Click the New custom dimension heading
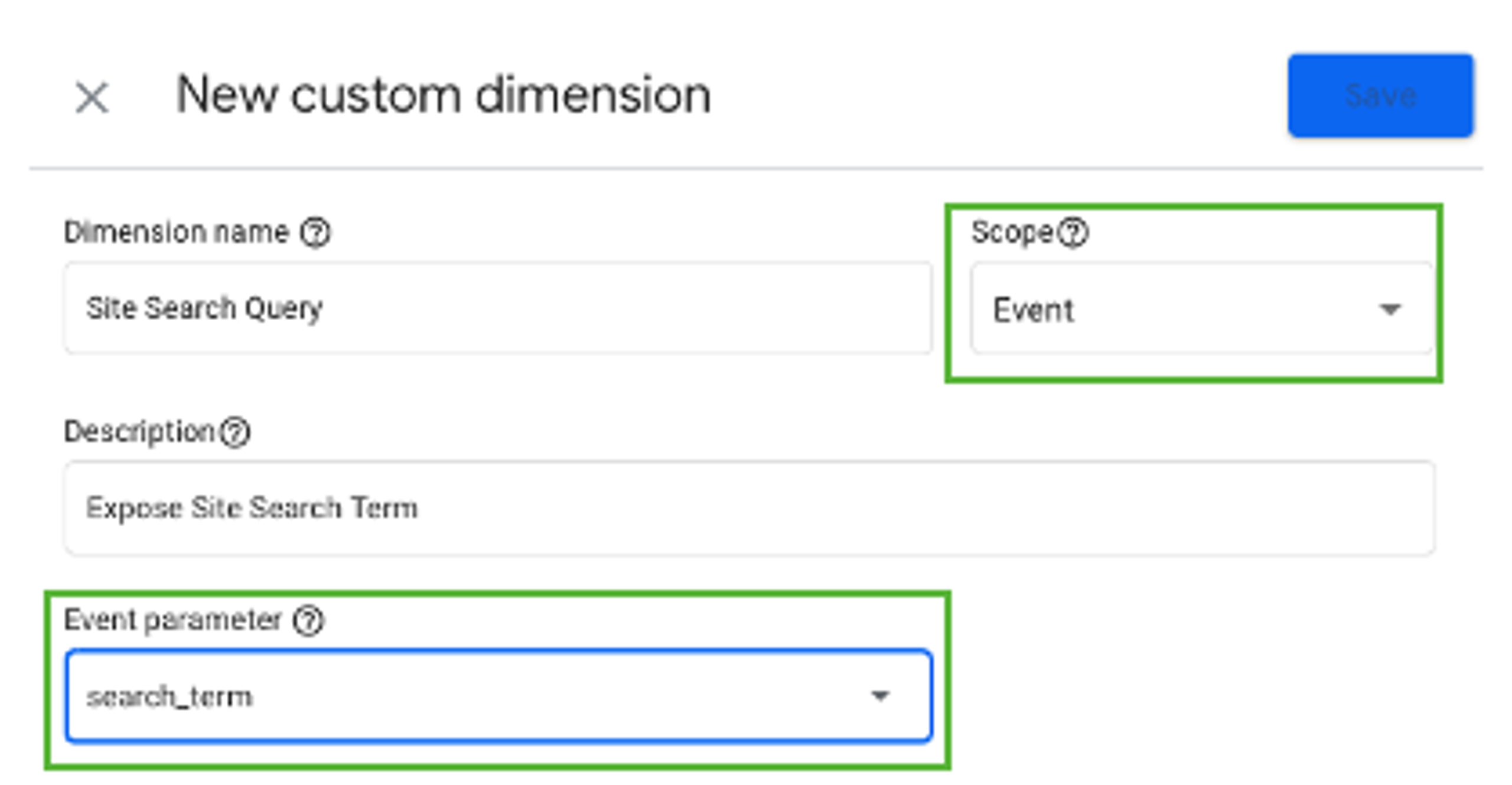Screen dimensions: 1512x785 point(444,96)
